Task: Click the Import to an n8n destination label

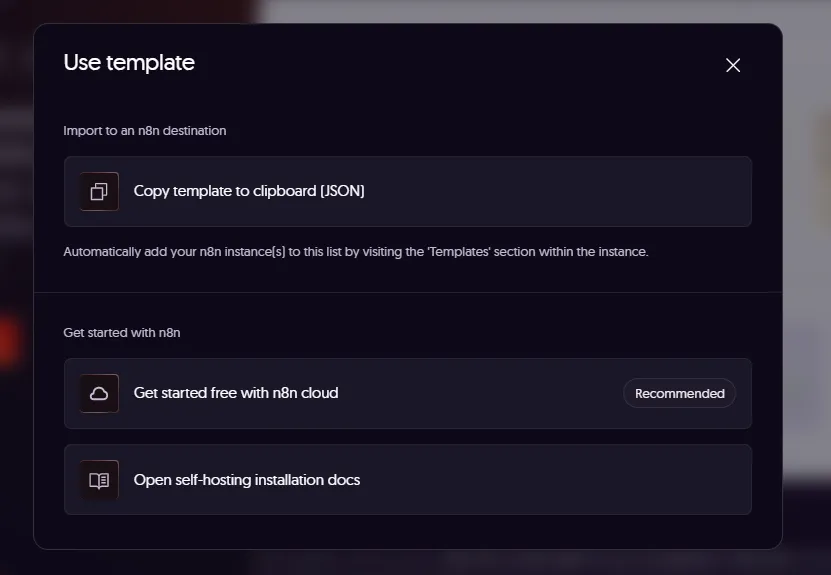Action: click(x=145, y=131)
